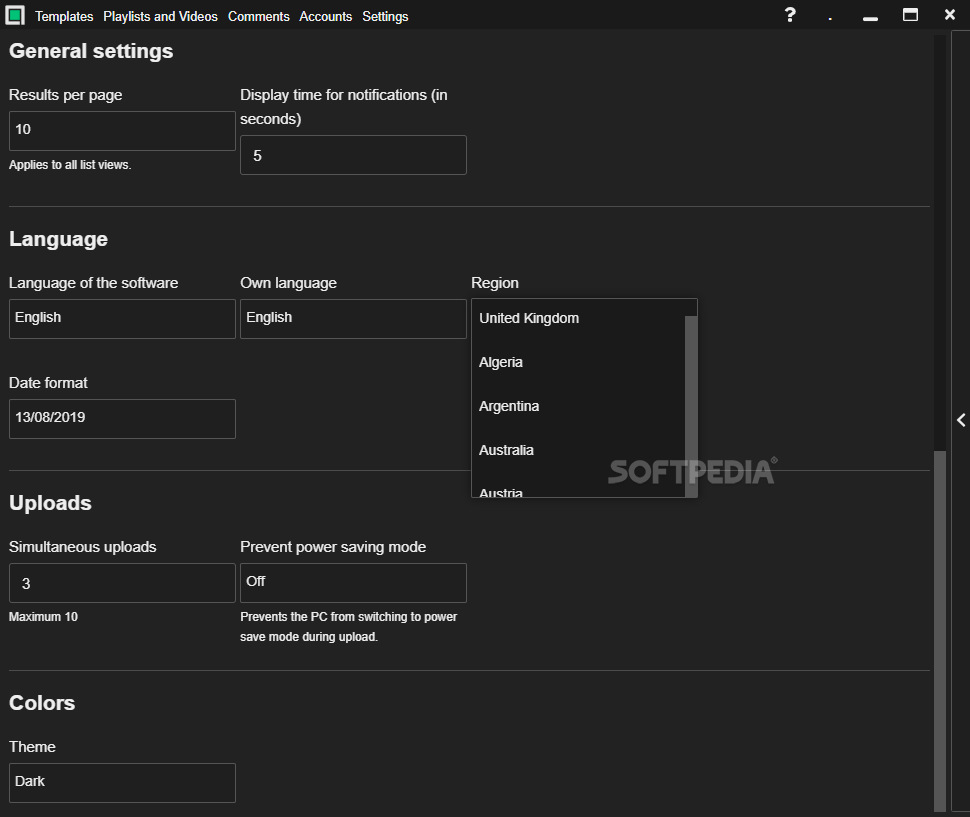Open the Templates menu
Image resolution: width=970 pixels, height=817 pixels.
coord(64,16)
